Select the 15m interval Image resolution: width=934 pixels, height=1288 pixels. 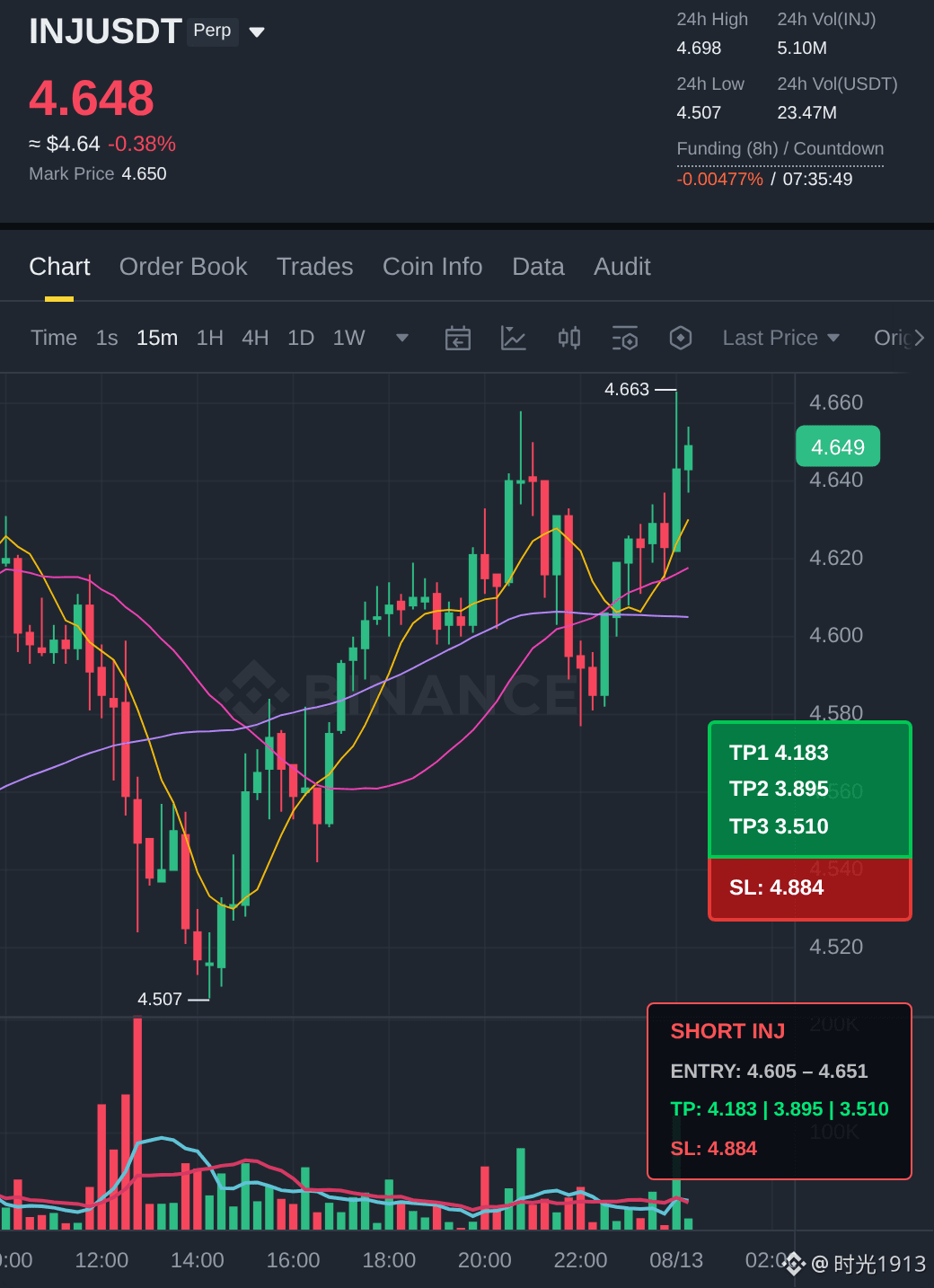(157, 338)
